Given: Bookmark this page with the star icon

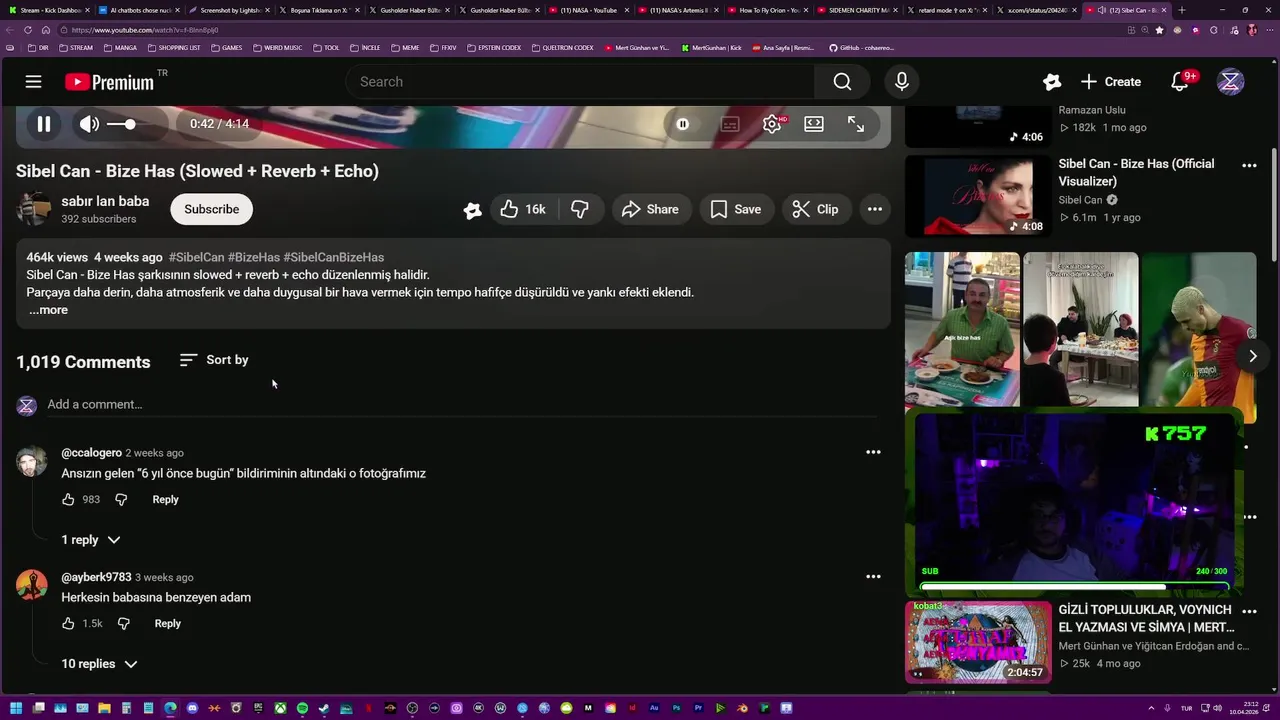Looking at the screenshot, I should (1159, 30).
